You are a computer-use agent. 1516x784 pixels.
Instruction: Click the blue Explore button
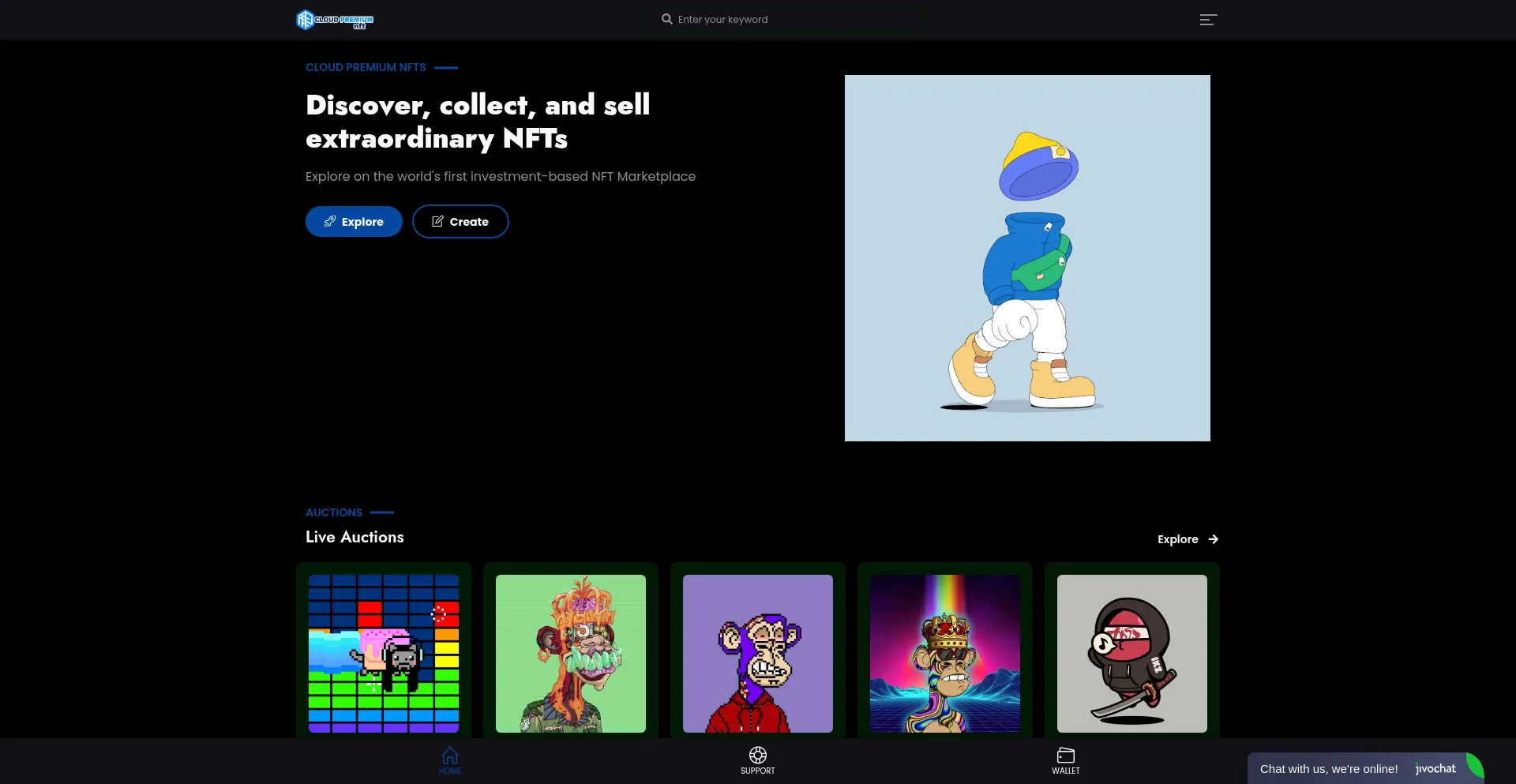[354, 222]
